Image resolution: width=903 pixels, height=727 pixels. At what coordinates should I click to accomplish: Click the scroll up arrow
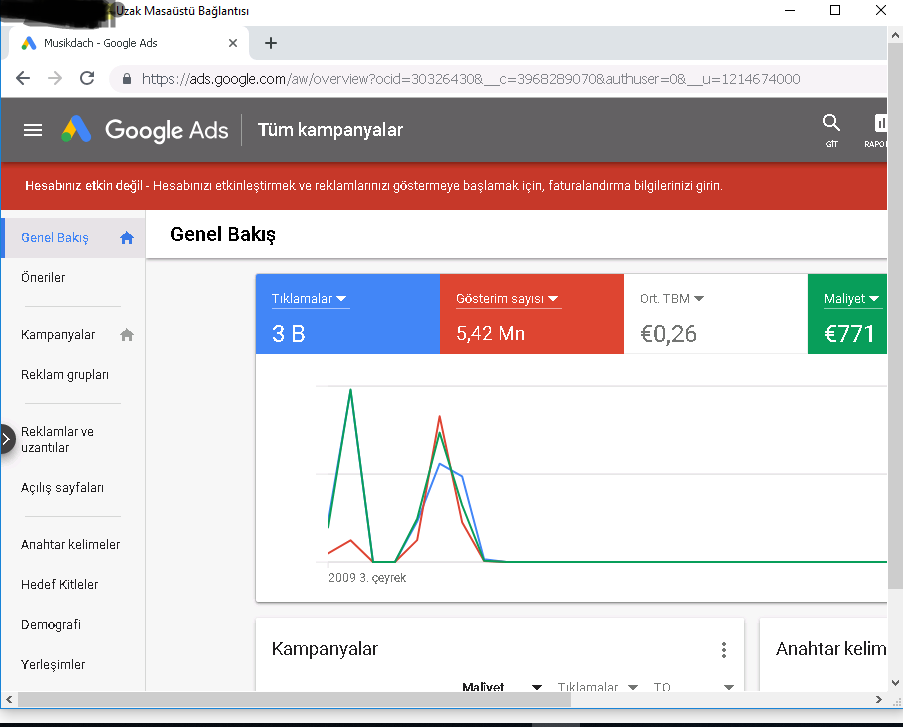click(x=896, y=35)
